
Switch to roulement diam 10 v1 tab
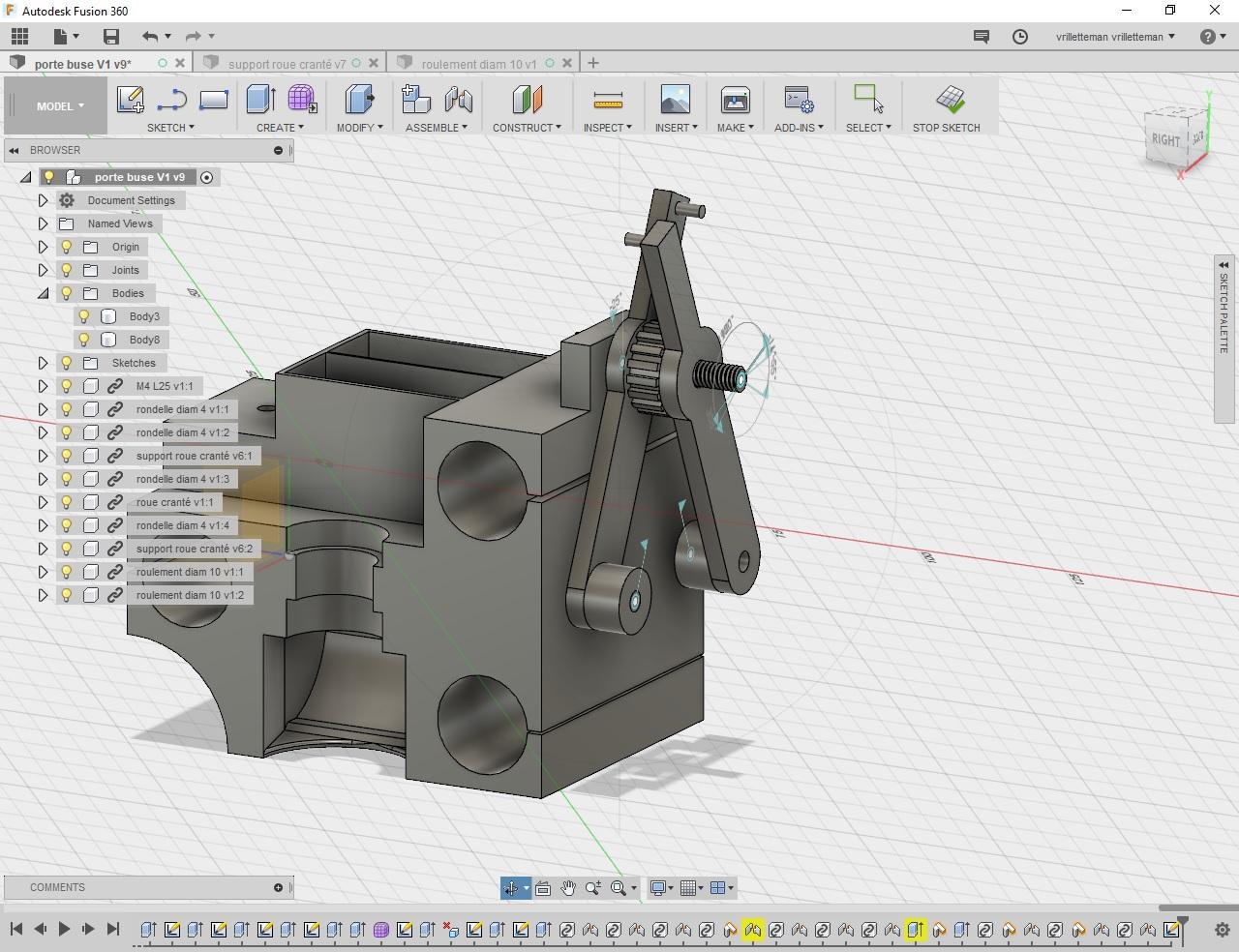coord(478,64)
